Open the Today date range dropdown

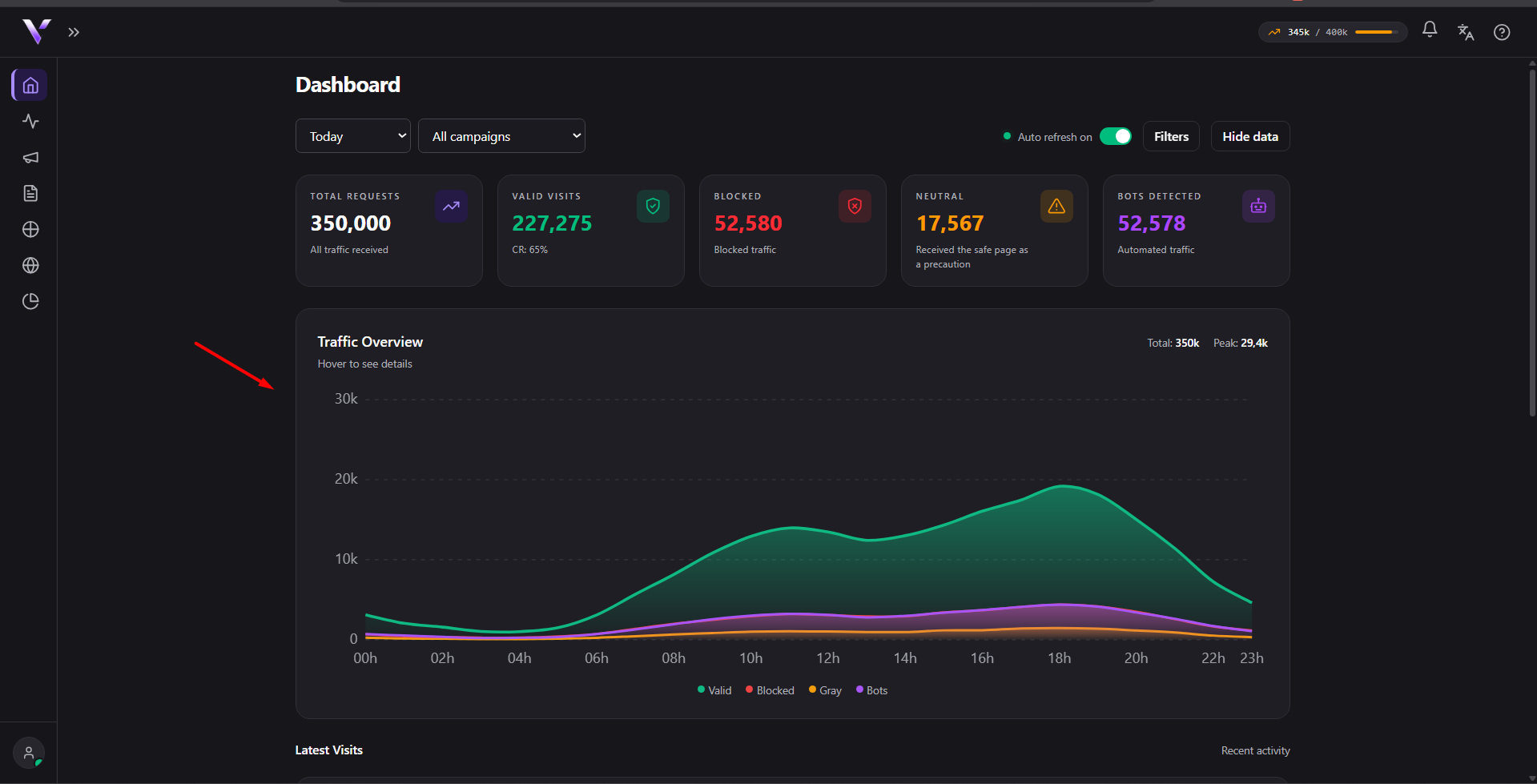click(353, 136)
